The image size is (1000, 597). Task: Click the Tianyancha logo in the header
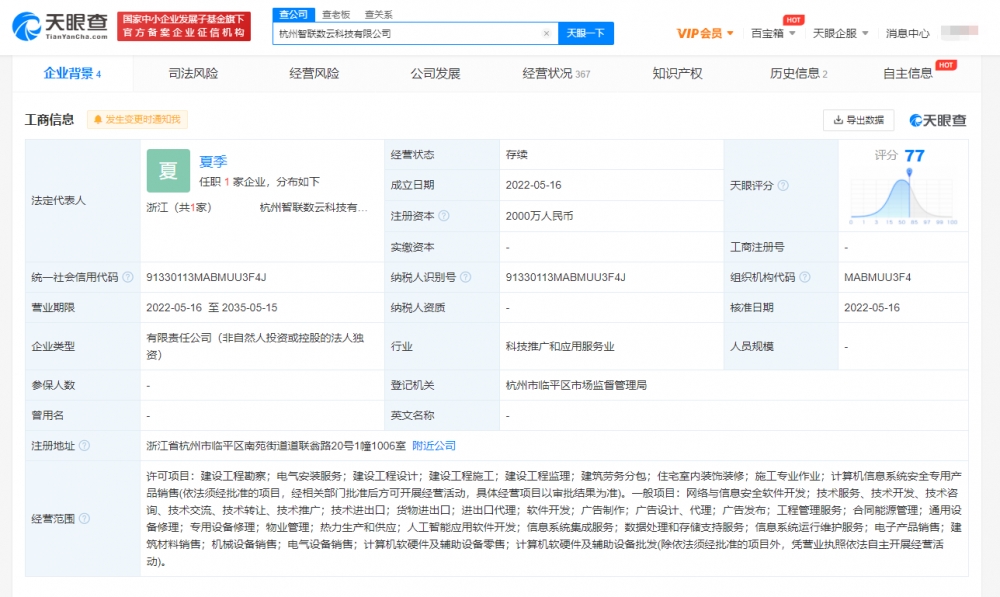pos(60,26)
